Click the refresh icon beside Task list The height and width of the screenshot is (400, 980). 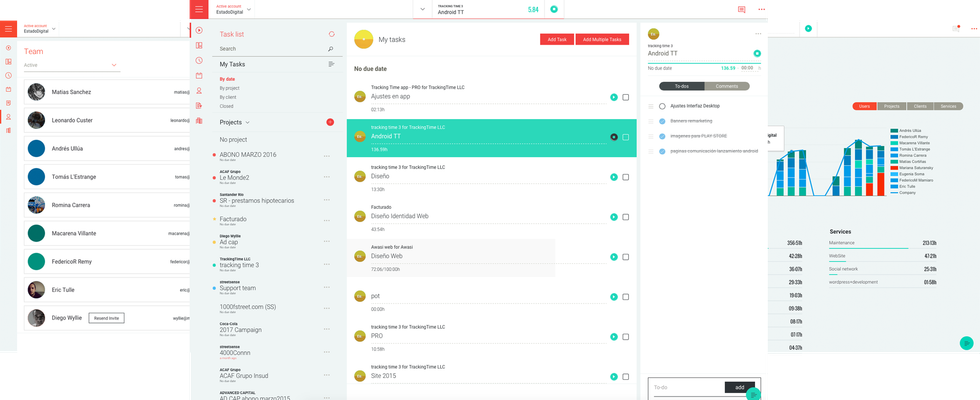(331, 34)
